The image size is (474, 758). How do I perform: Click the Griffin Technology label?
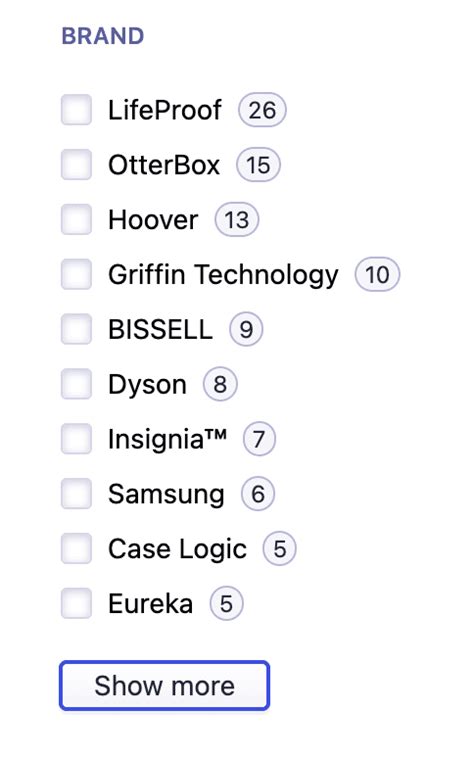coord(223,275)
